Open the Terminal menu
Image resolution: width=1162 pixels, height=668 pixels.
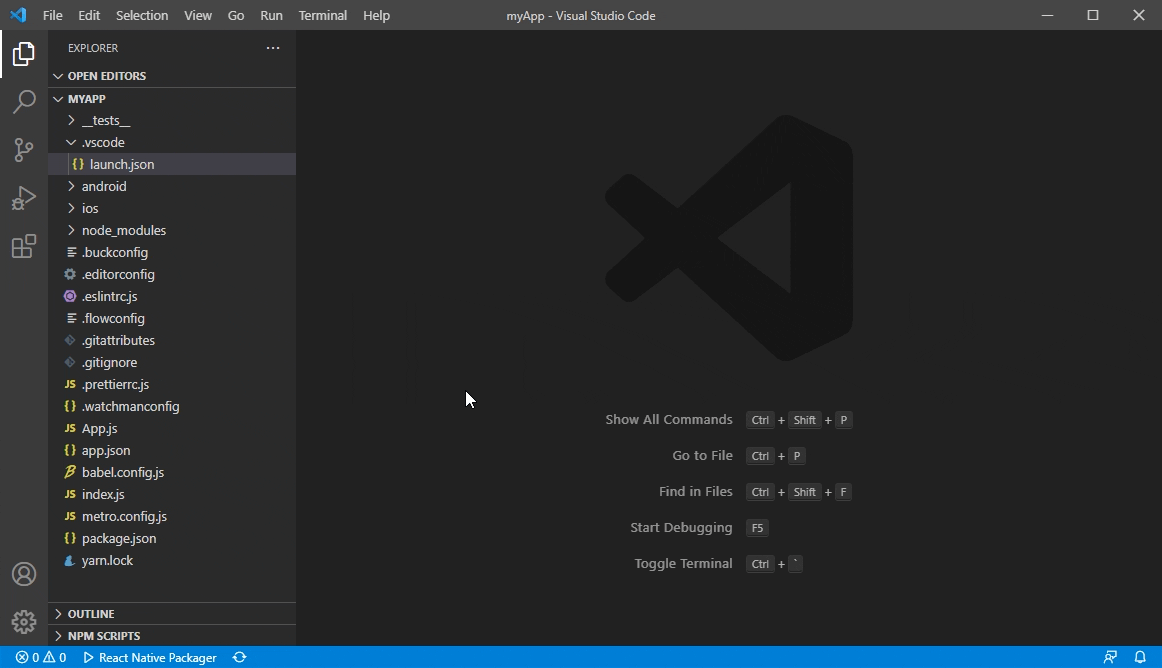click(321, 15)
